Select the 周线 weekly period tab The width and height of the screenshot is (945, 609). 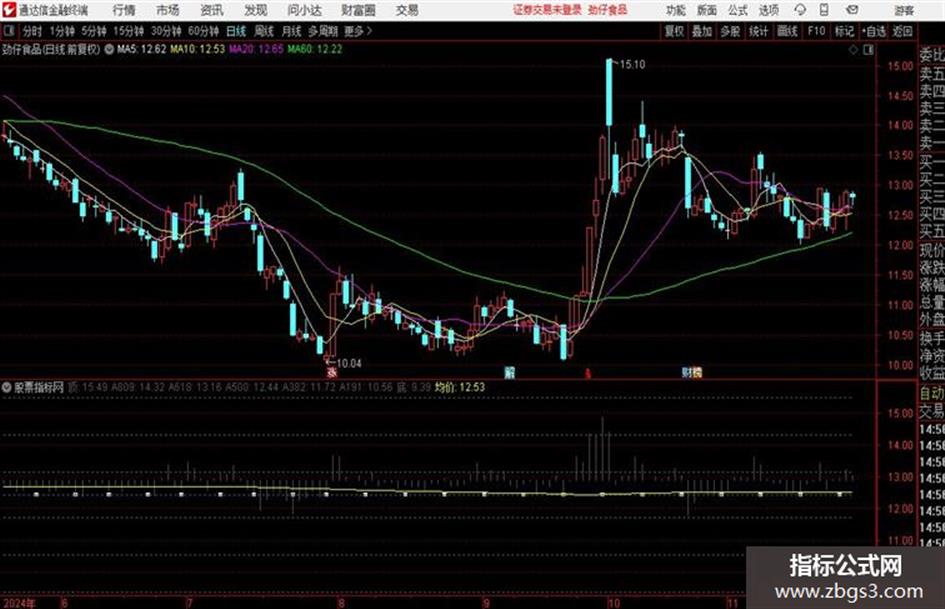click(264, 31)
